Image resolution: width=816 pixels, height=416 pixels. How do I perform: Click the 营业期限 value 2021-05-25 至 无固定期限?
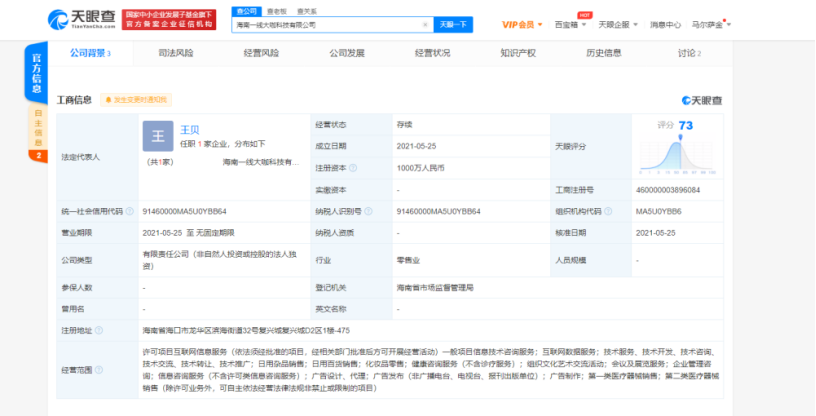click(188, 233)
